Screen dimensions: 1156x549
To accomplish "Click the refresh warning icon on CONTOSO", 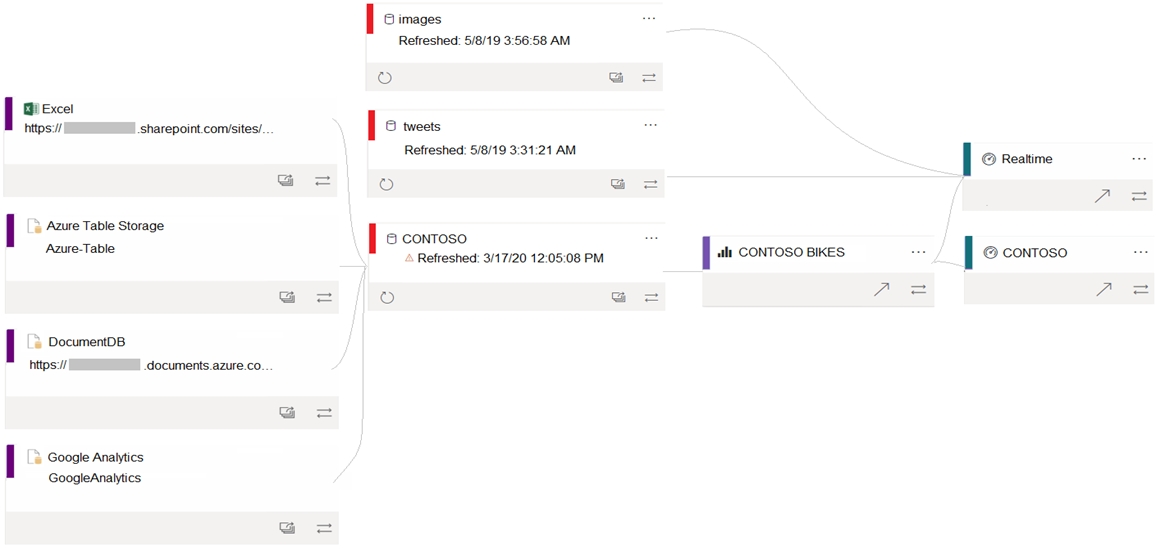I will (x=409, y=259).
